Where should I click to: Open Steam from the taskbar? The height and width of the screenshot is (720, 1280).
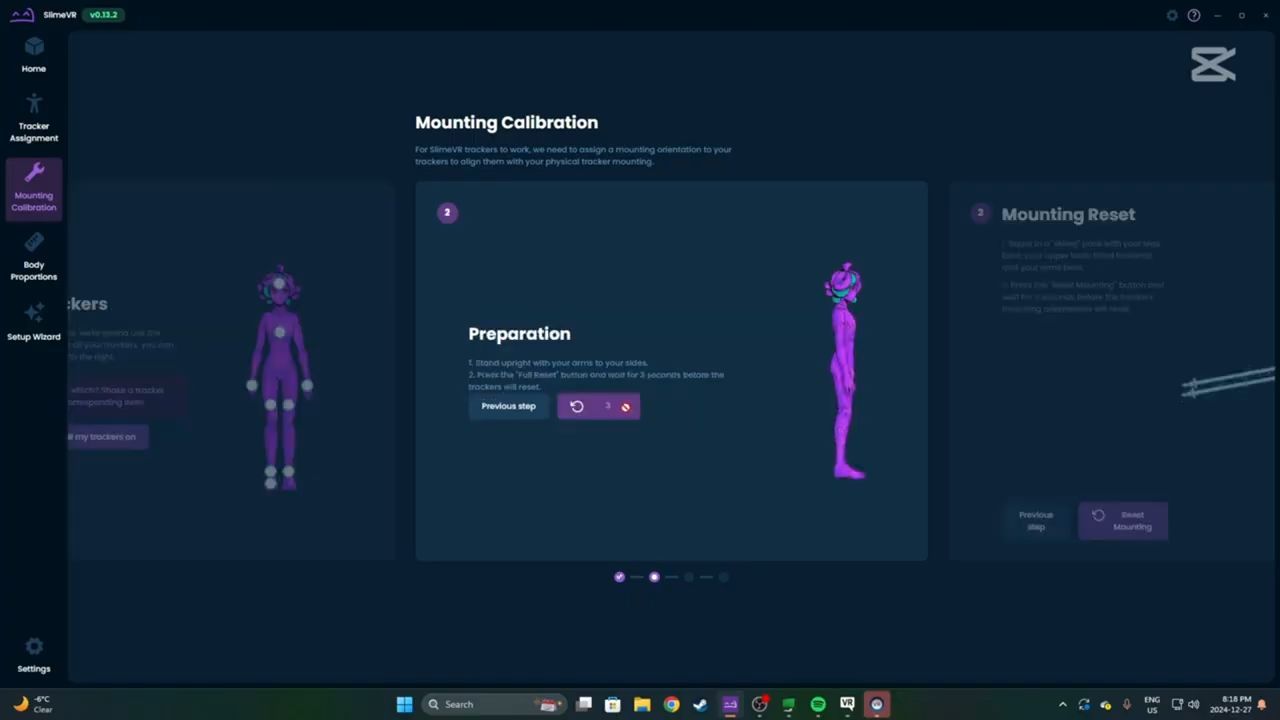tap(700, 705)
